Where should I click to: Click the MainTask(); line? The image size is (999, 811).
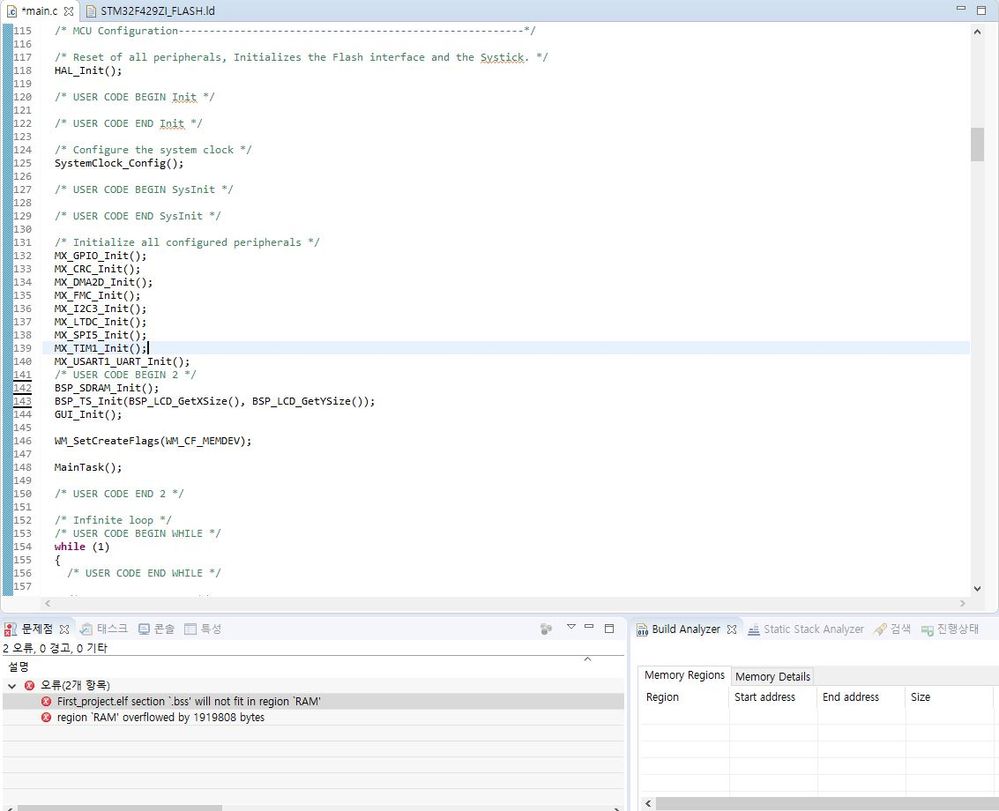pos(88,467)
